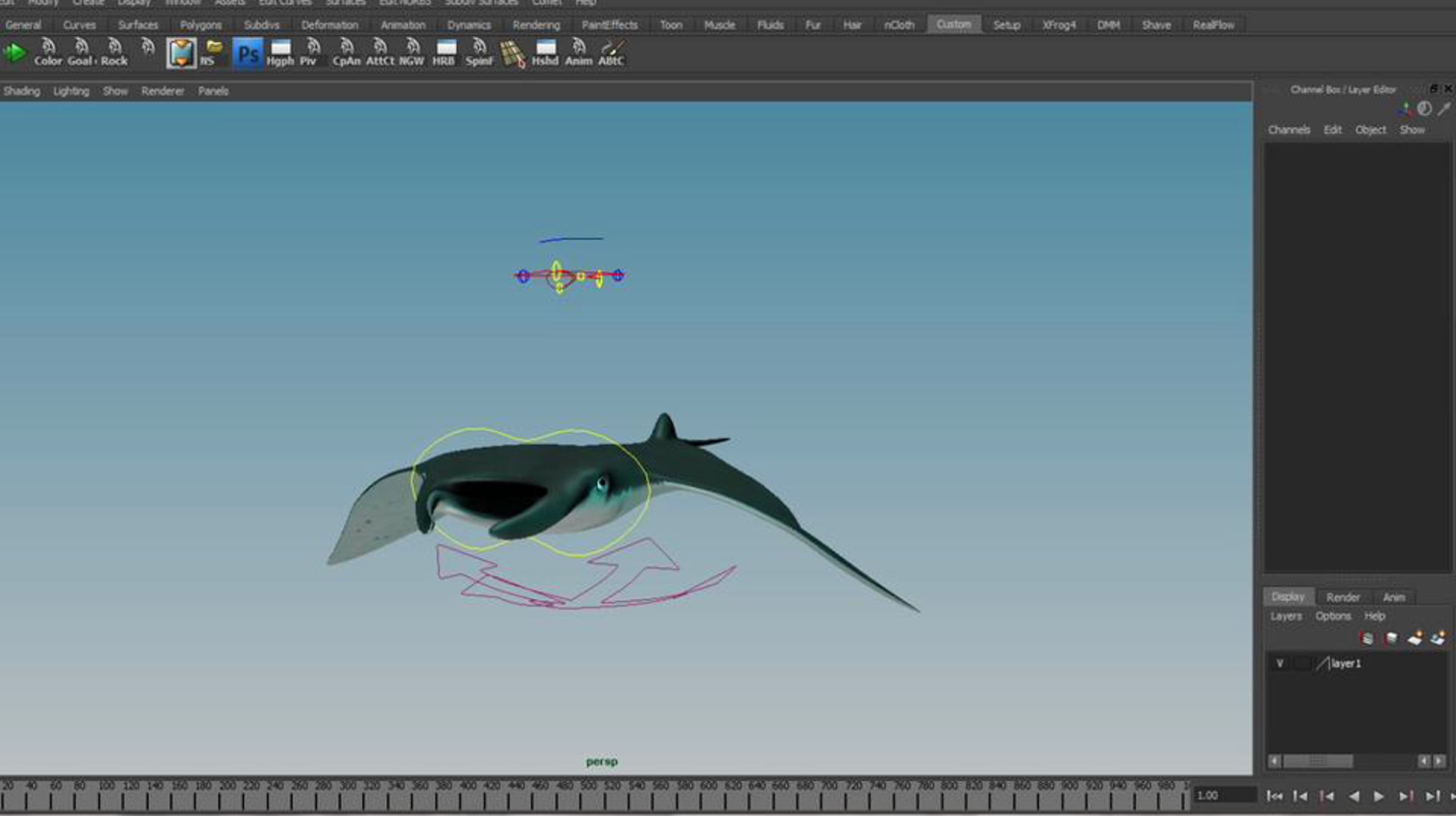
Task: Click layer editor horizontal scrollbar thumb
Action: [1317, 761]
